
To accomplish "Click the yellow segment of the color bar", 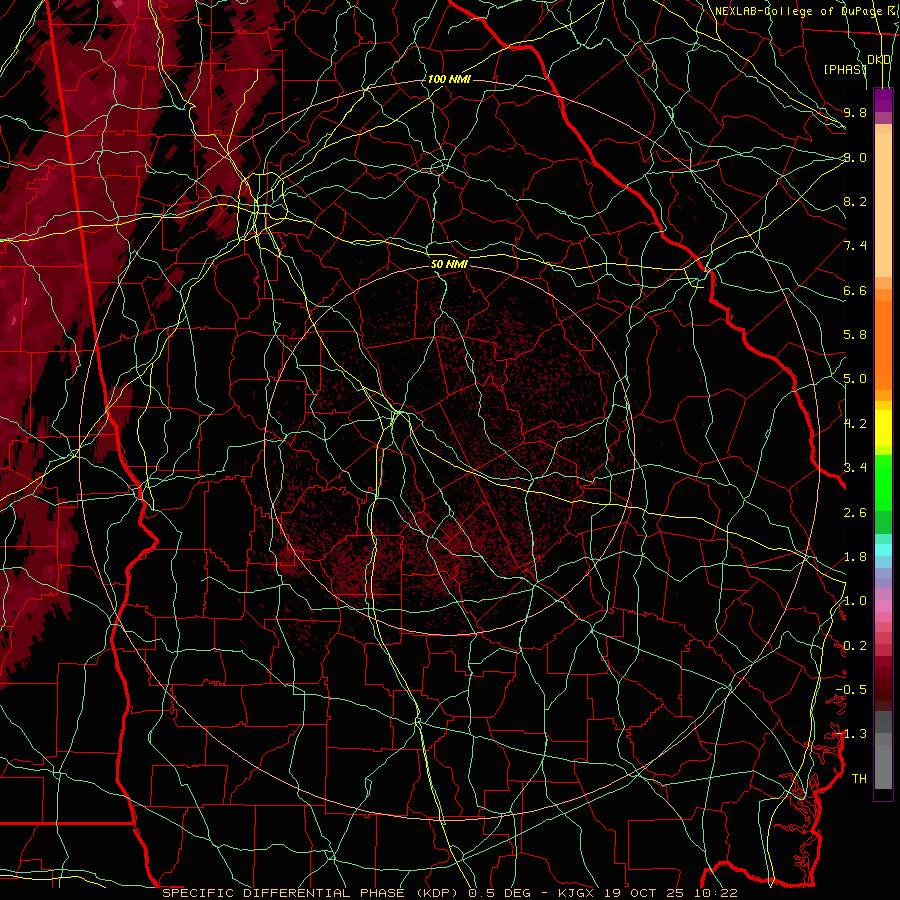I will coord(883,428).
